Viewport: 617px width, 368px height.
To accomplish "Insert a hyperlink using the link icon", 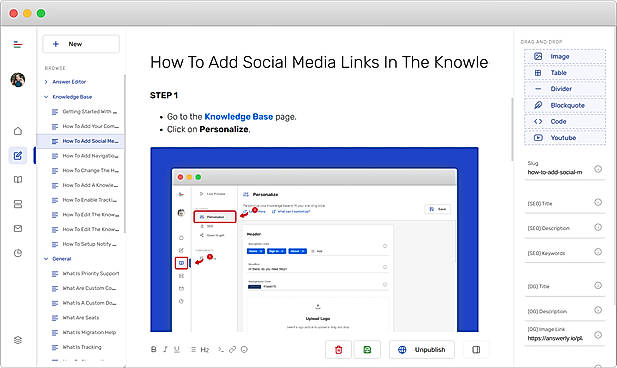I will [x=233, y=350].
